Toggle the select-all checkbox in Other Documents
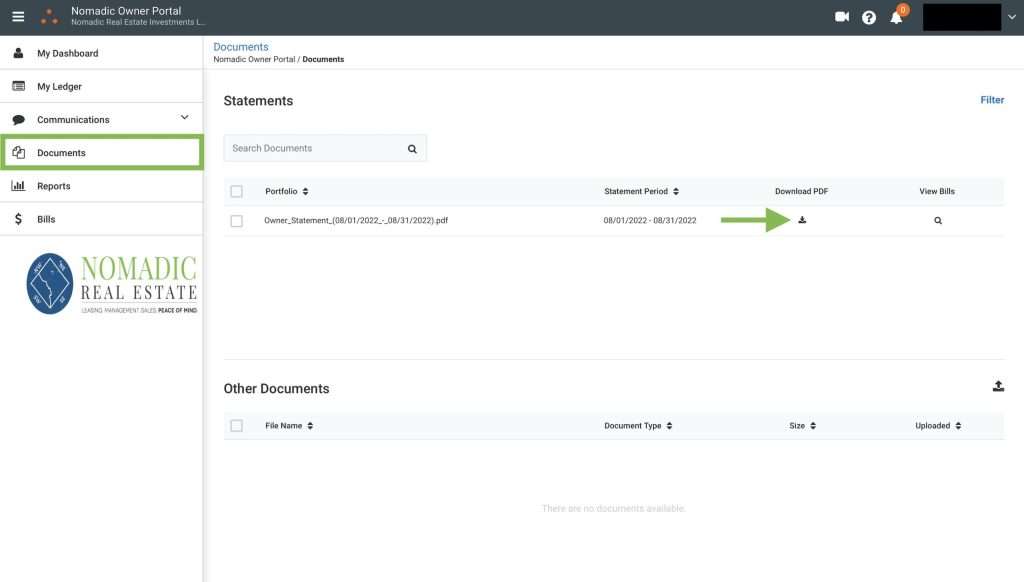1024x582 pixels. click(237, 426)
